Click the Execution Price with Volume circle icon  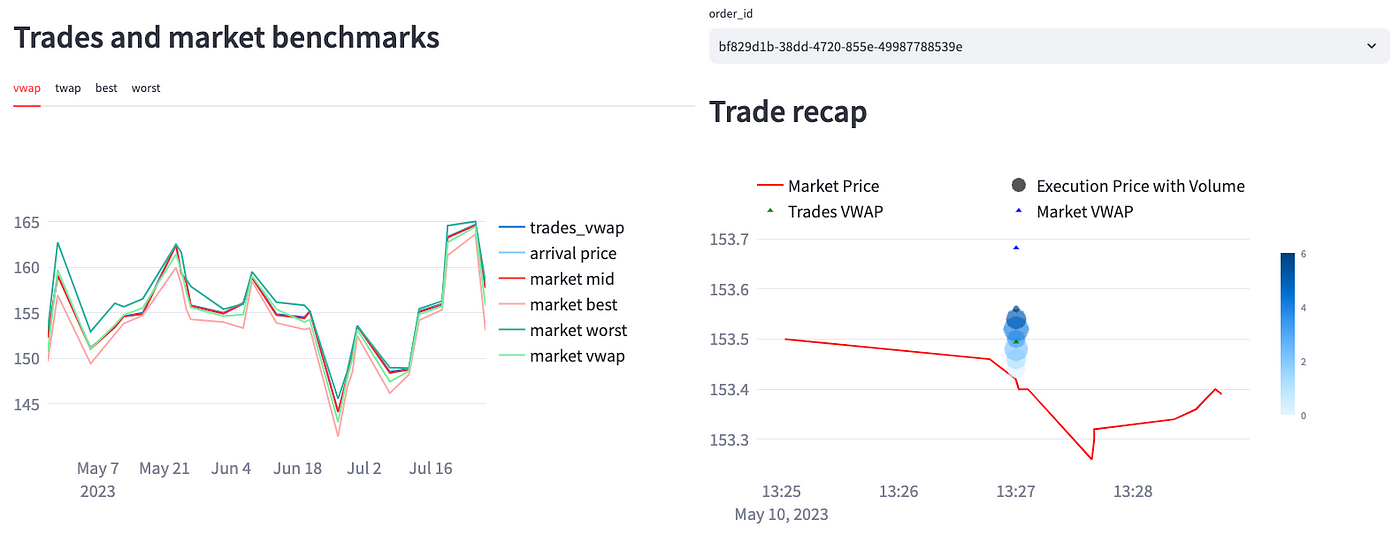click(x=1019, y=185)
